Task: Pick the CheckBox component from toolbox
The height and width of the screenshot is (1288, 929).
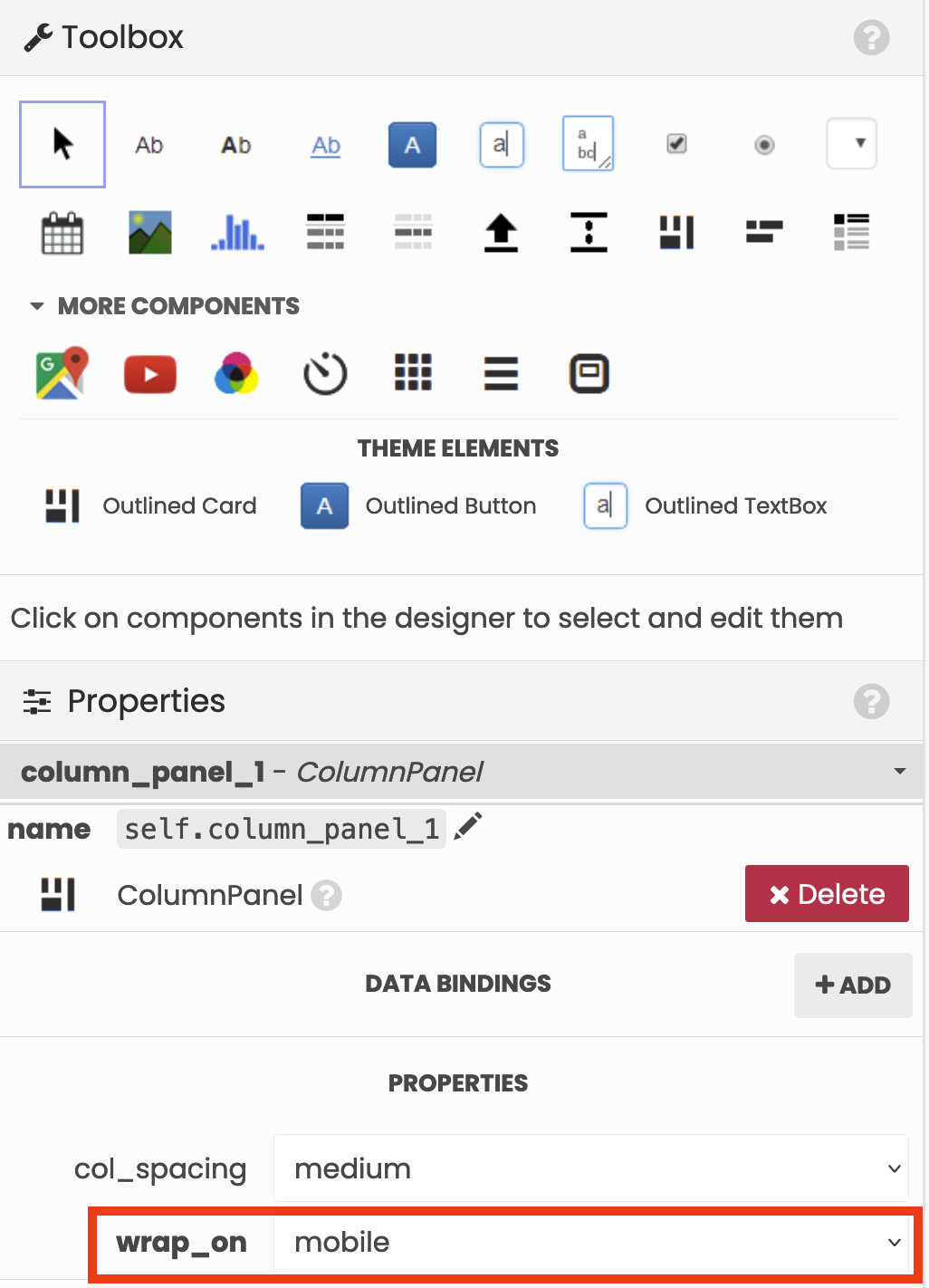Action: (x=676, y=144)
